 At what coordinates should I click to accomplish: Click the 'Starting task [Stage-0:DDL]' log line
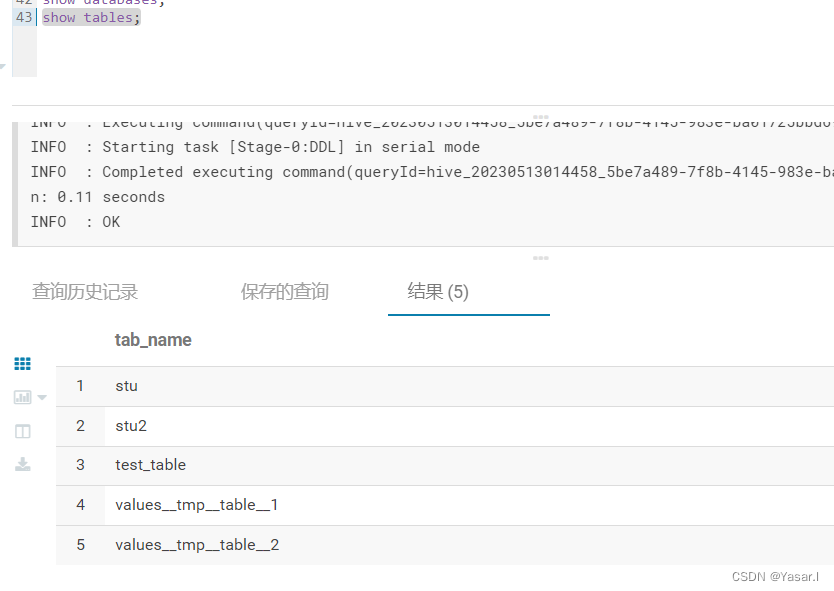click(255, 147)
